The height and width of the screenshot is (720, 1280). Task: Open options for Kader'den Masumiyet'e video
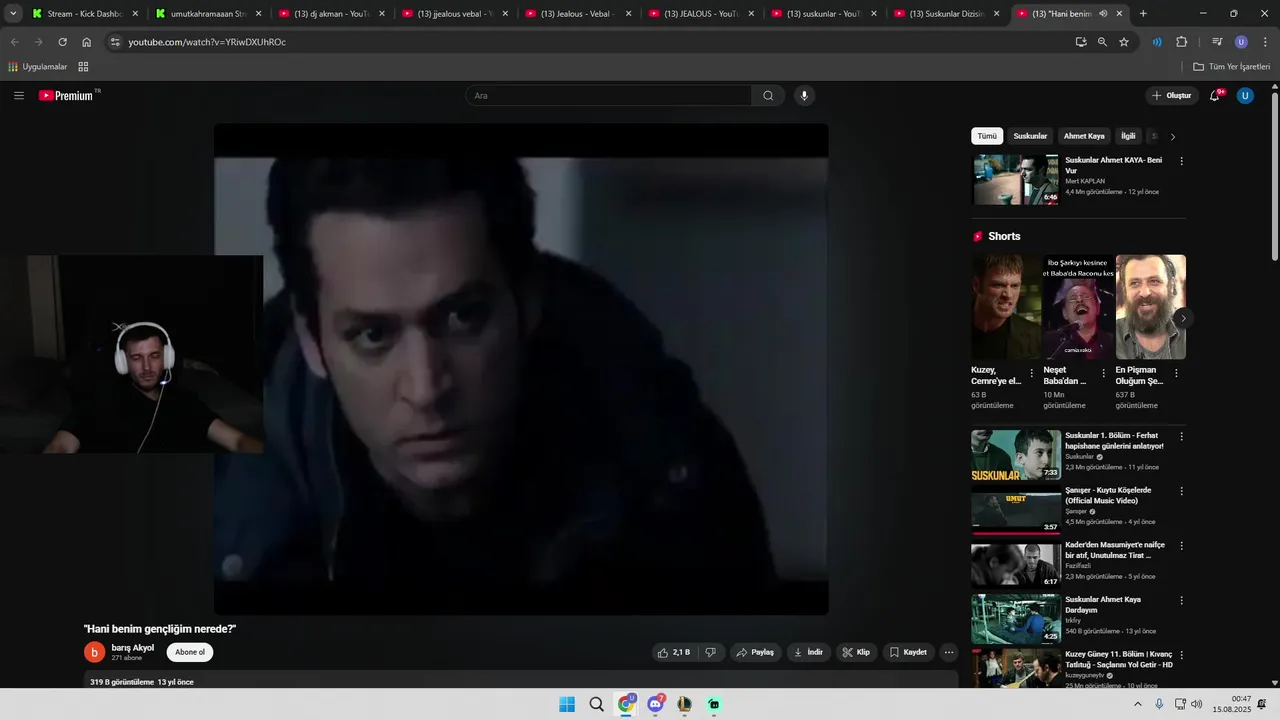pyautogui.click(x=1181, y=546)
